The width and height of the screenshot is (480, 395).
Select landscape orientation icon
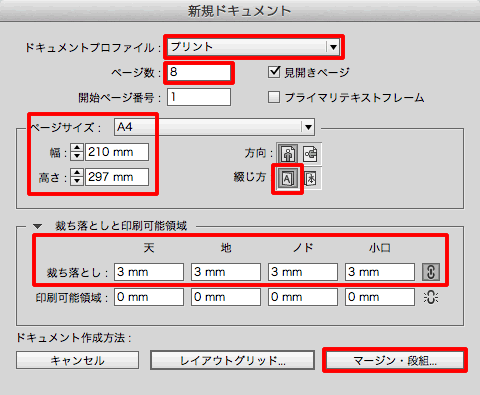(x=310, y=154)
